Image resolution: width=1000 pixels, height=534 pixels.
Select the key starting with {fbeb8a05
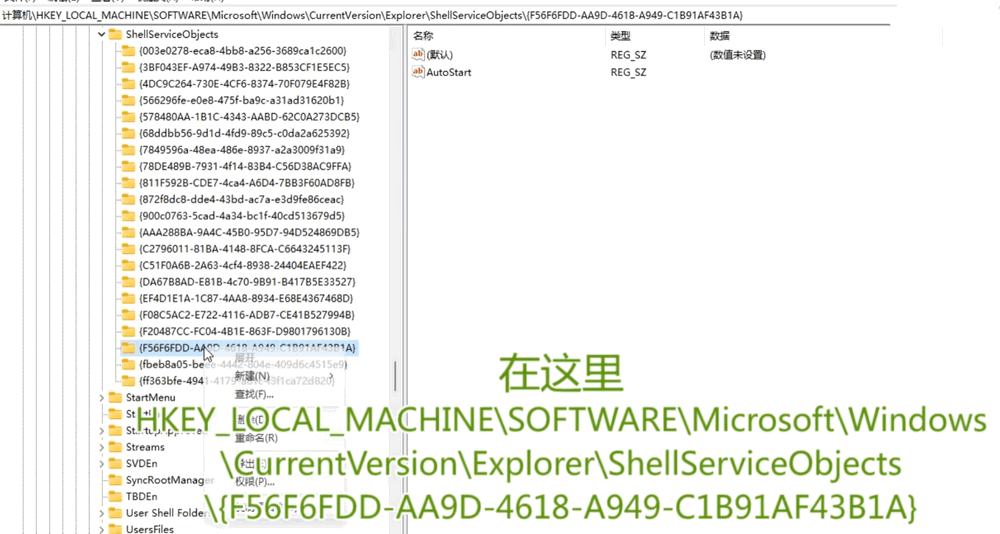[243, 365]
